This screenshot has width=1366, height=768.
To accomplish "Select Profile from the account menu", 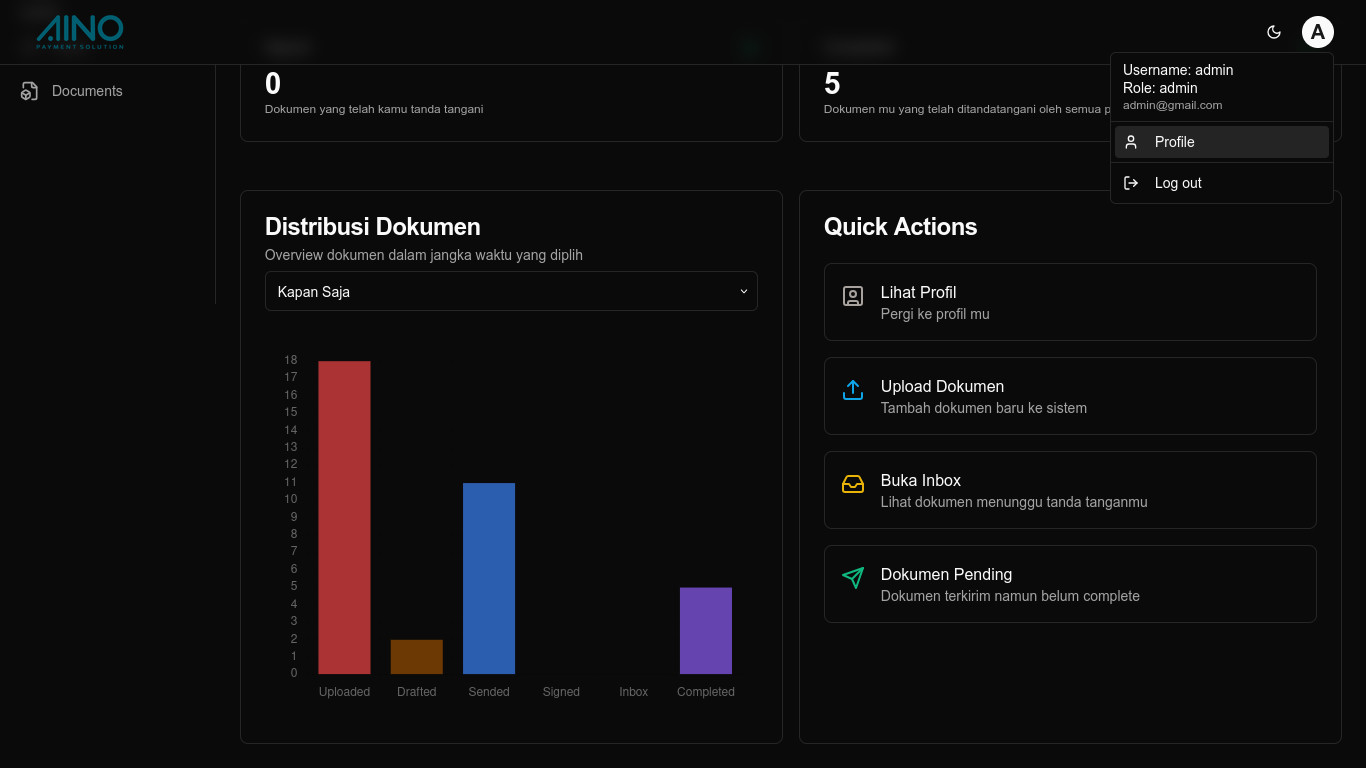I will (1174, 141).
